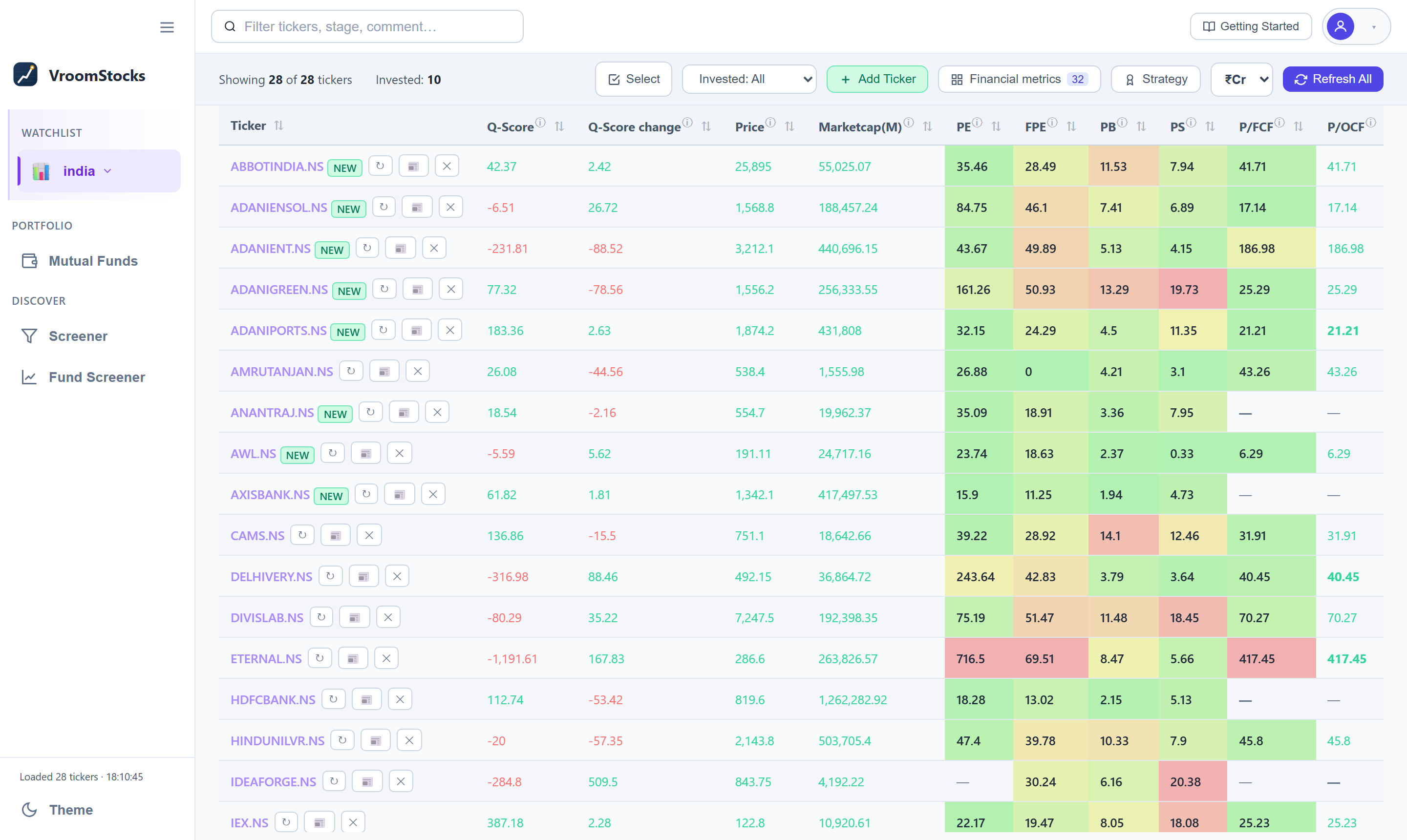Viewport: 1407px width, 840px height.
Task: Open news icon for HINDUNILVR.NS
Action: [375, 740]
